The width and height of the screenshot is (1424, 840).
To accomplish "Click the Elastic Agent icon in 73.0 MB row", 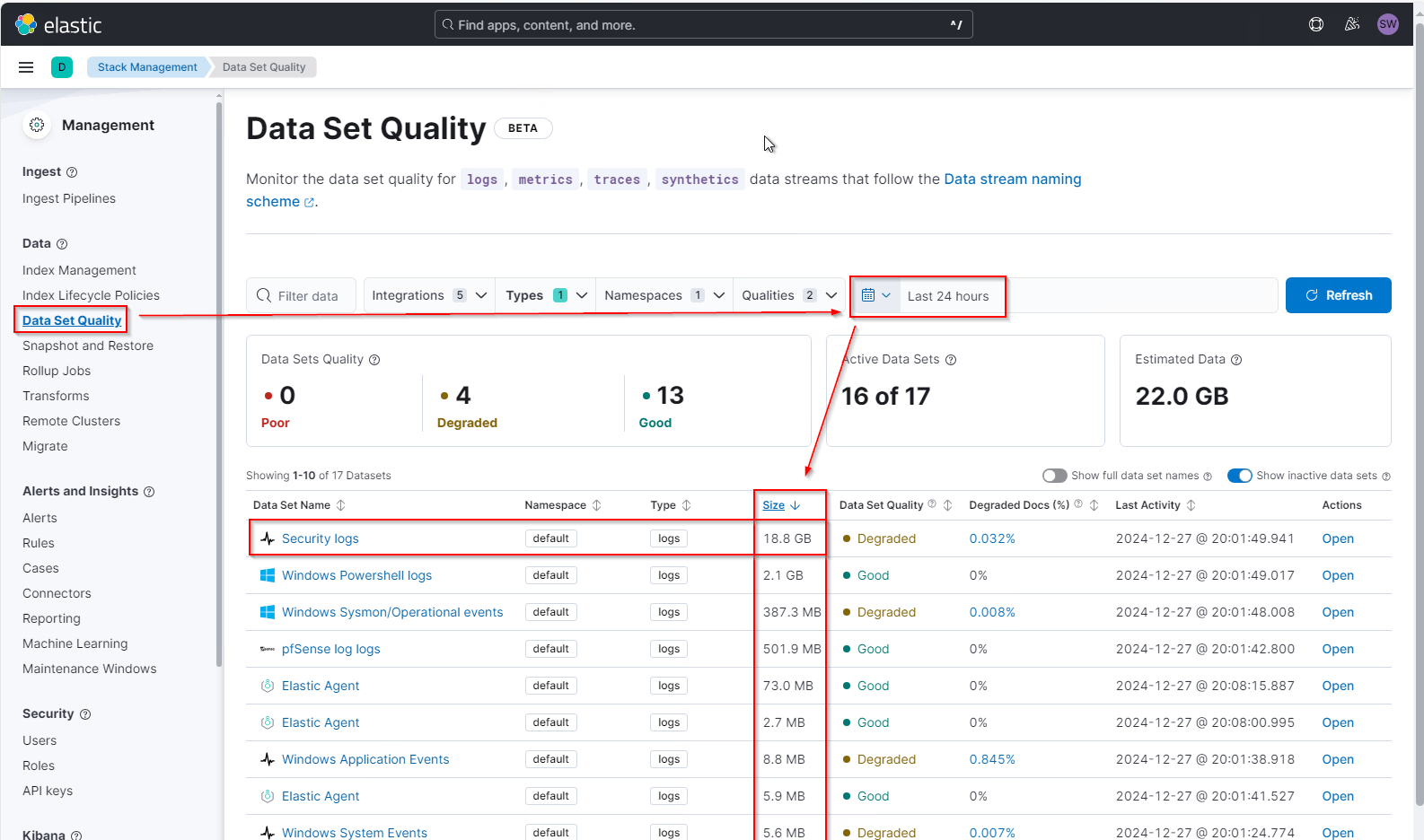I will (x=268, y=686).
